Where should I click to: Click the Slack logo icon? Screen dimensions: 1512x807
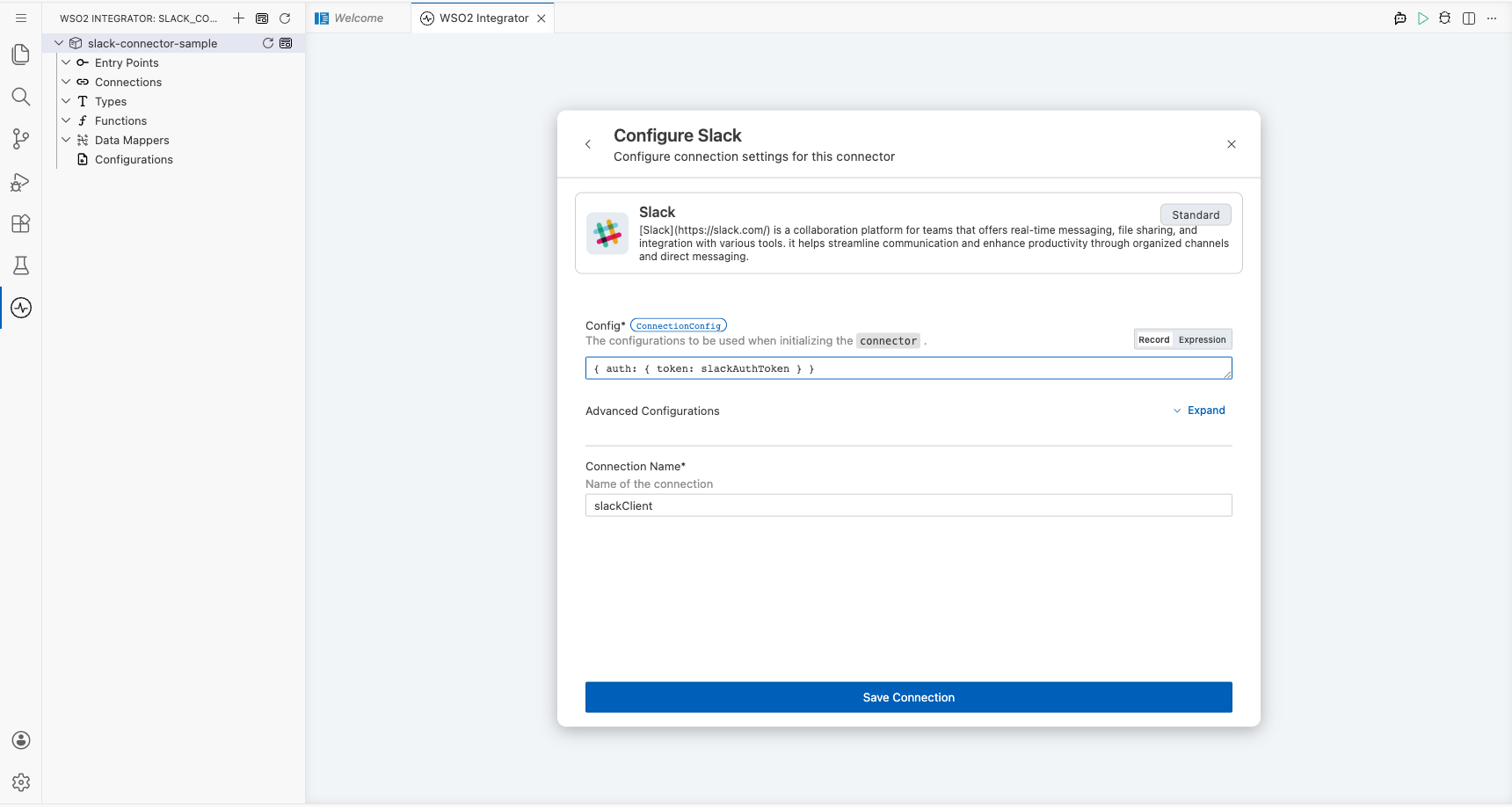pyautogui.click(x=607, y=233)
